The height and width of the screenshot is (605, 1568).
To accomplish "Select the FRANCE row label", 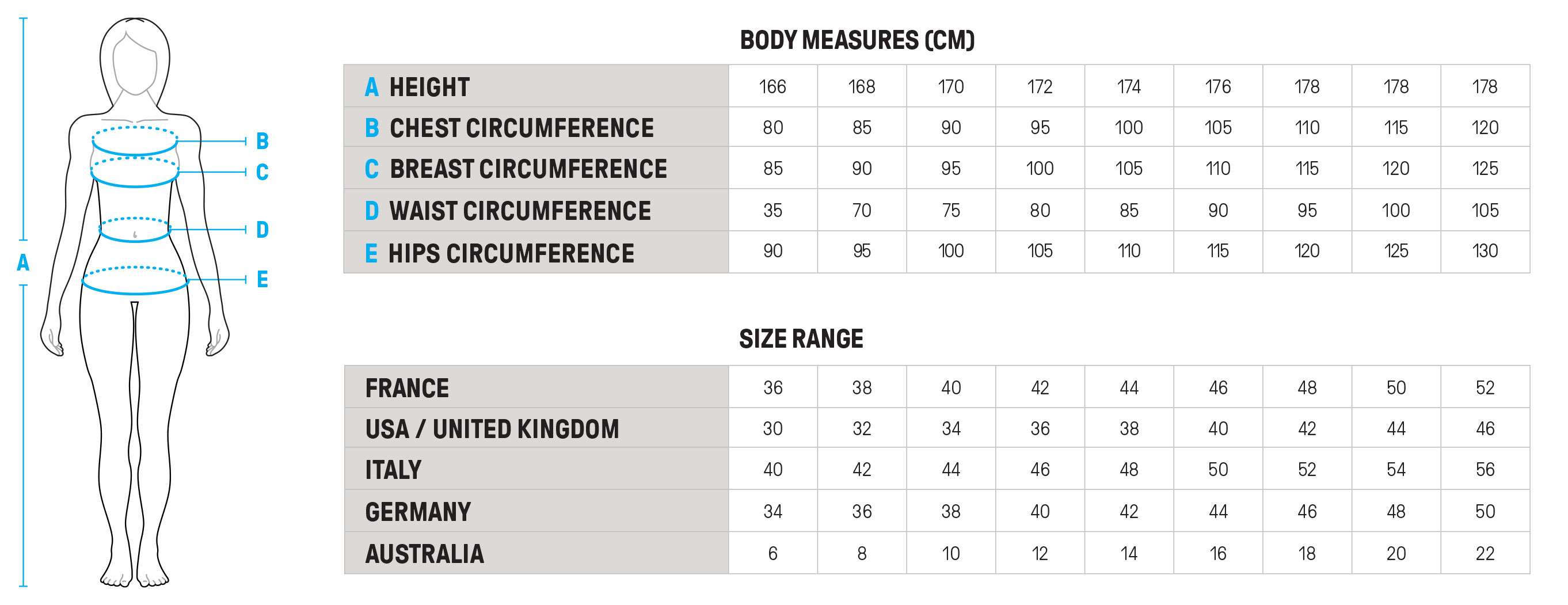I will pos(406,389).
